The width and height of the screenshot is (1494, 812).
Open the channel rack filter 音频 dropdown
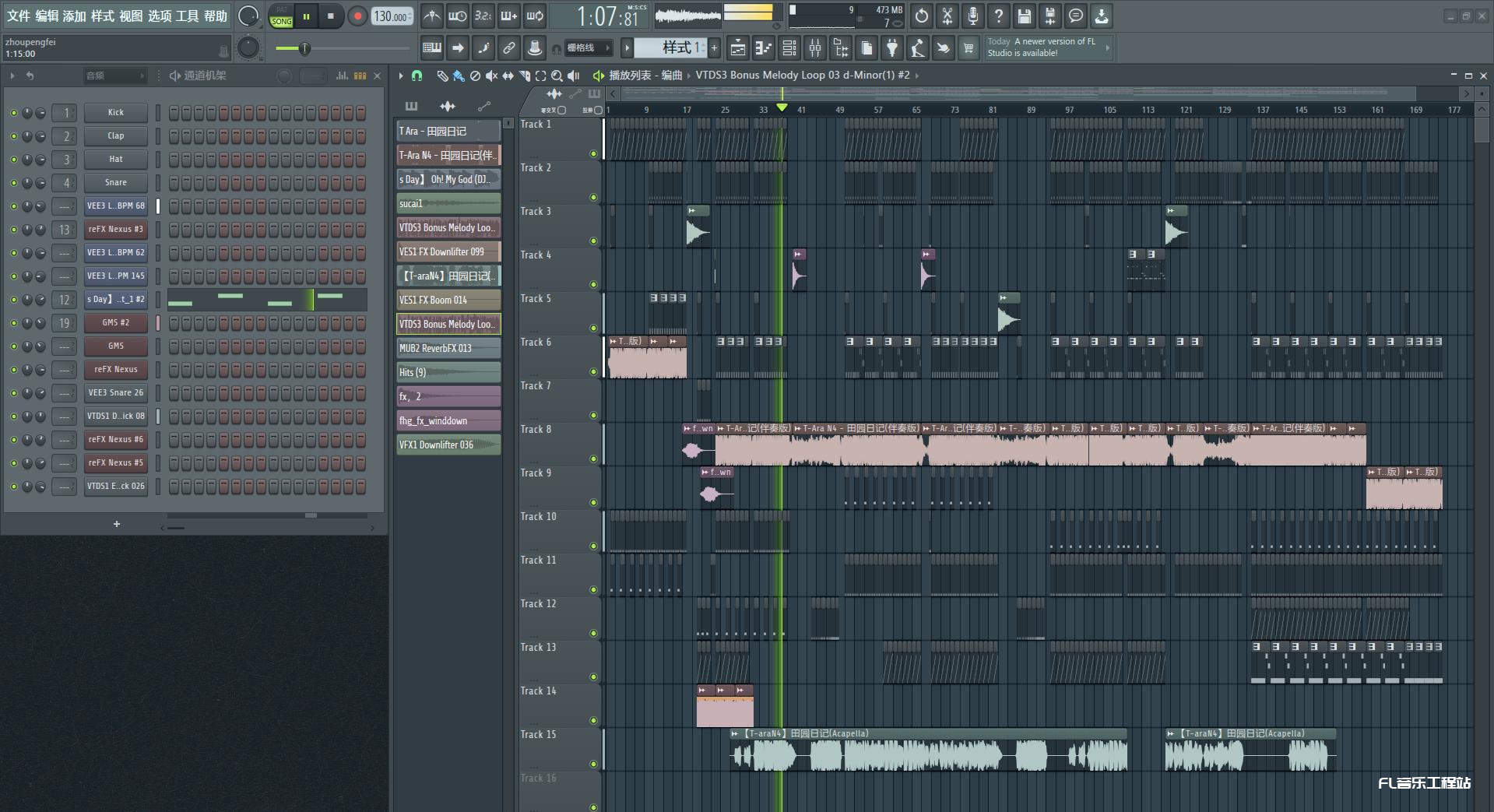tap(115, 76)
